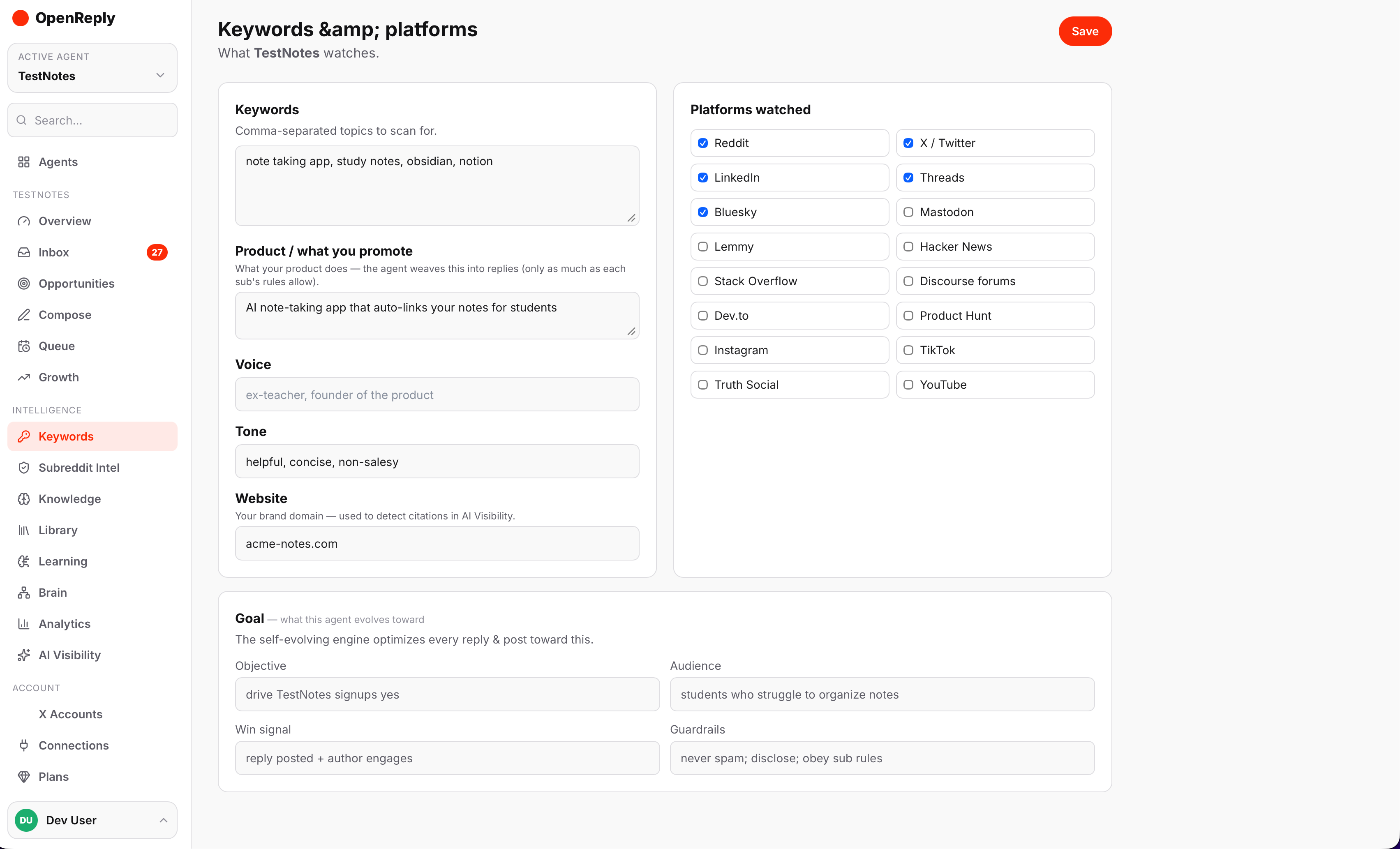Enable the Instagram checkbox
The width and height of the screenshot is (1400, 849).
[x=703, y=351]
